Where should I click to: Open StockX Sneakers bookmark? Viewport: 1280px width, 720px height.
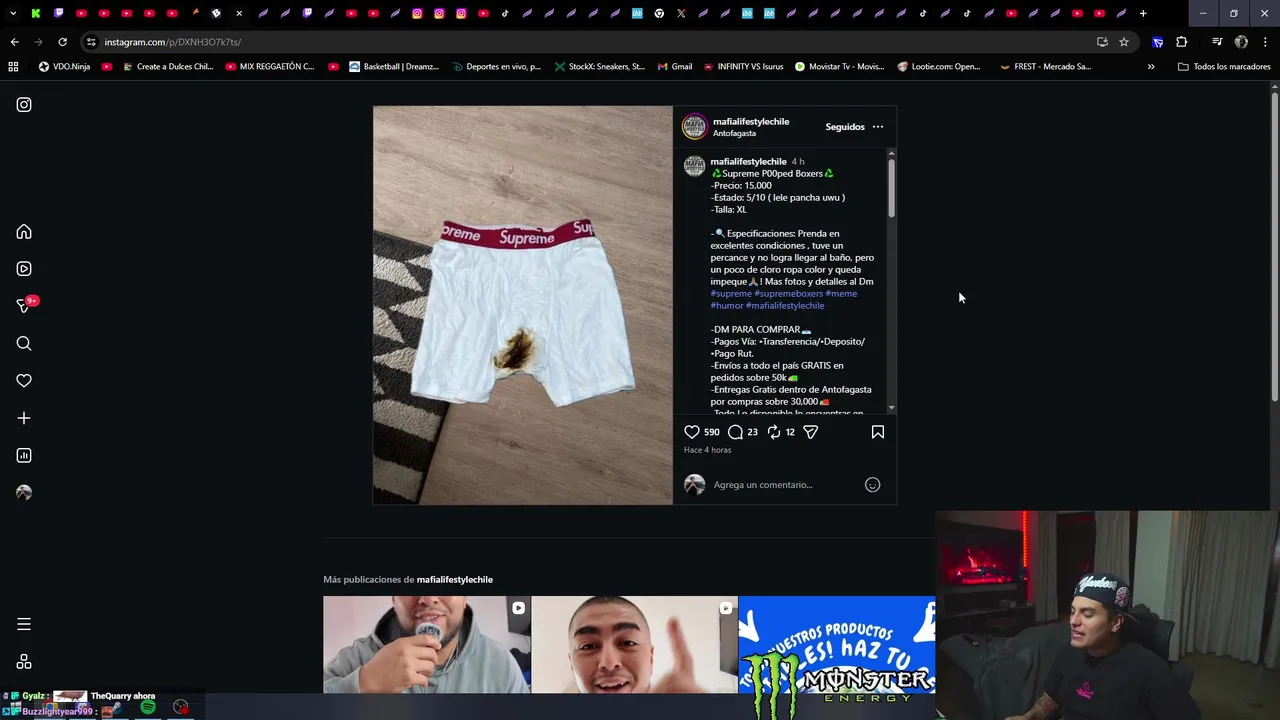click(600, 67)
